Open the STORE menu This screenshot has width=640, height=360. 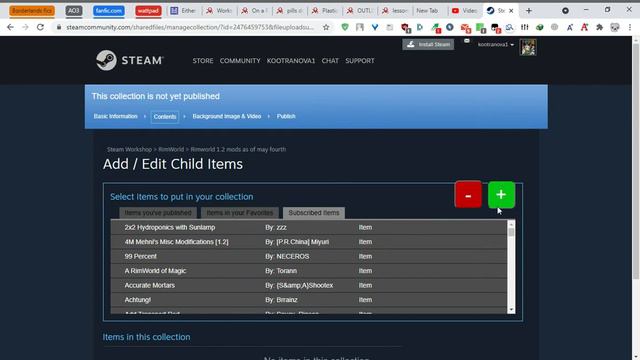[203, 60]
